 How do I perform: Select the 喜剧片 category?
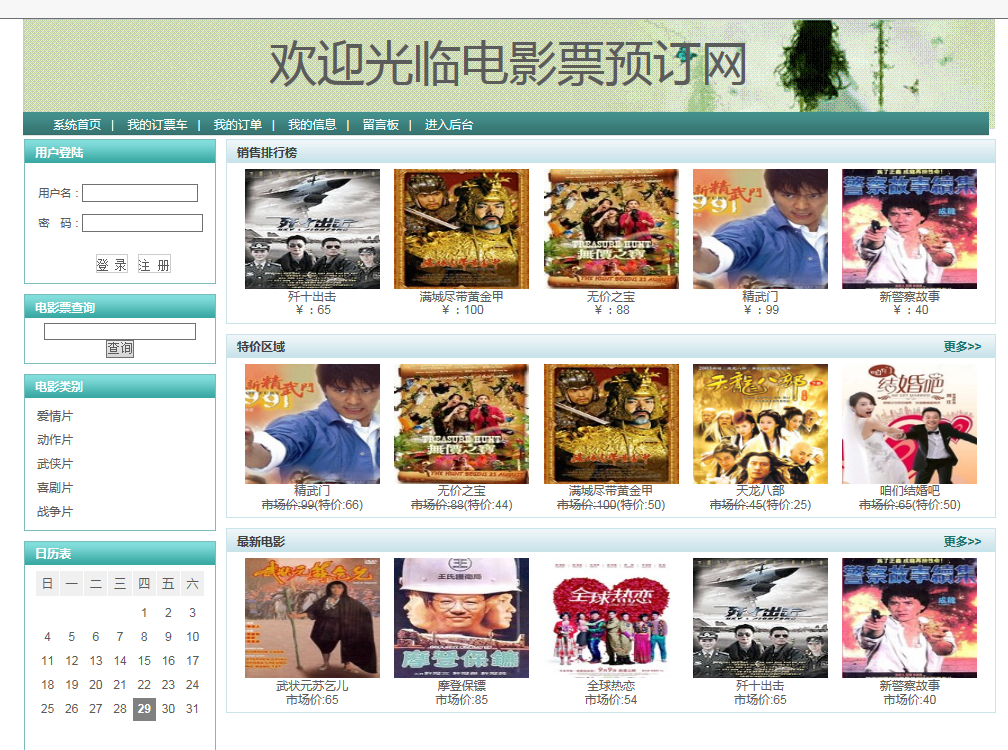coord(55,488)
